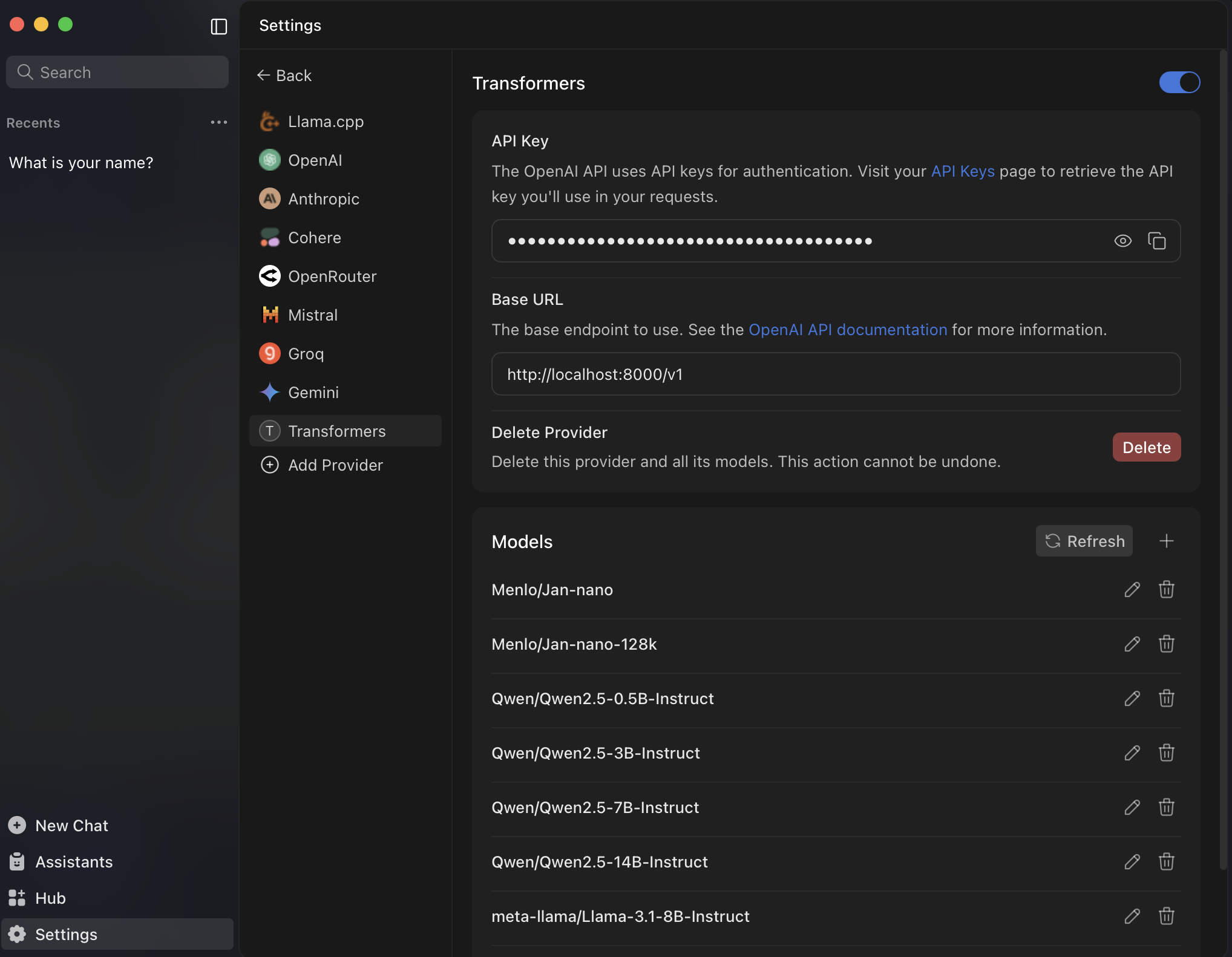Edit the Menlo/Jan-nano-128k model
The width and height of the screenshot is (1232, 957).
(1132, 644)
